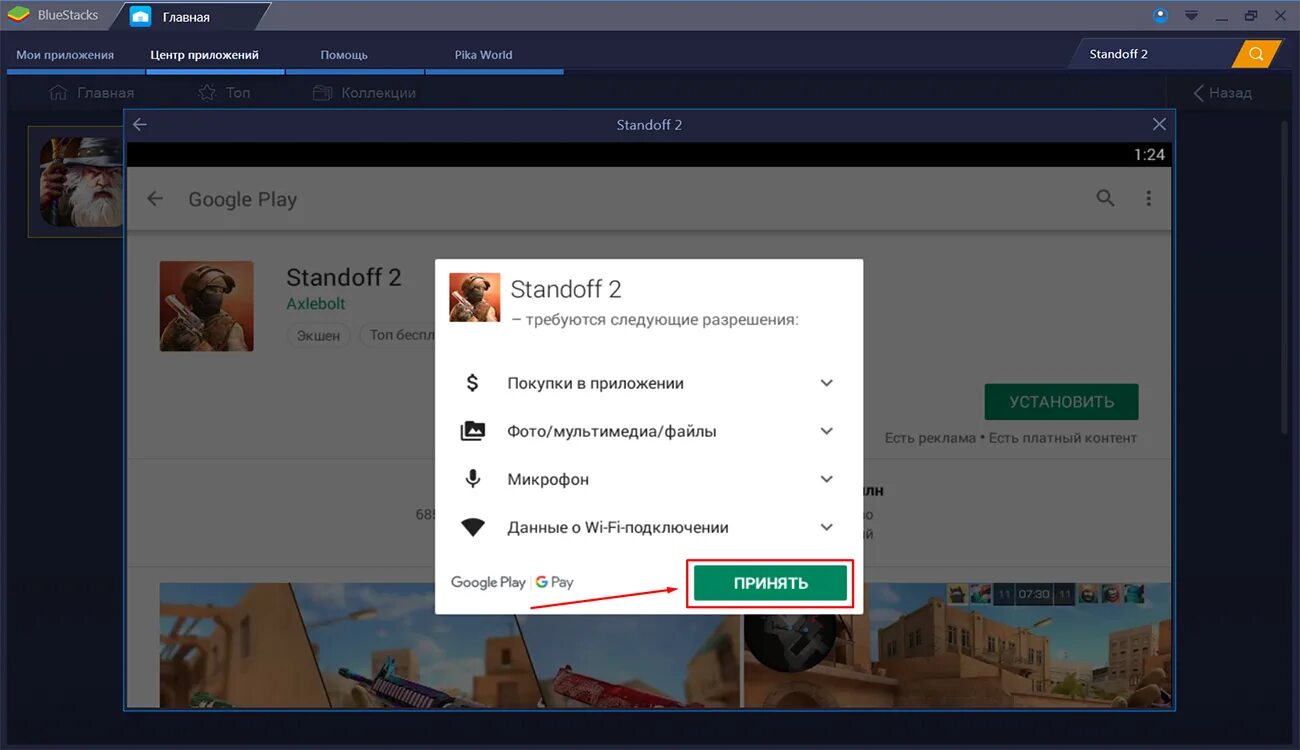Restore down the BlueStacks window
The height and width of the screenshot is (750, 1300).
click(1251, 15)
